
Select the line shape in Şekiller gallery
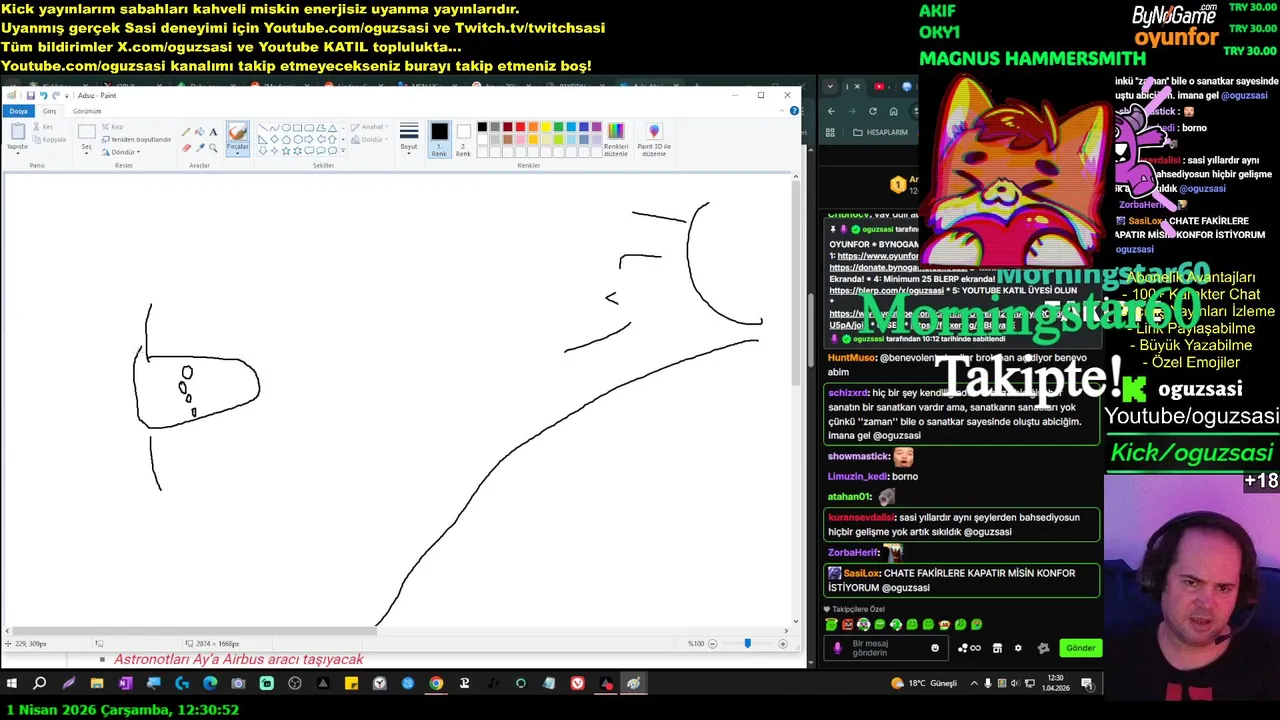(x=263, y=128)
